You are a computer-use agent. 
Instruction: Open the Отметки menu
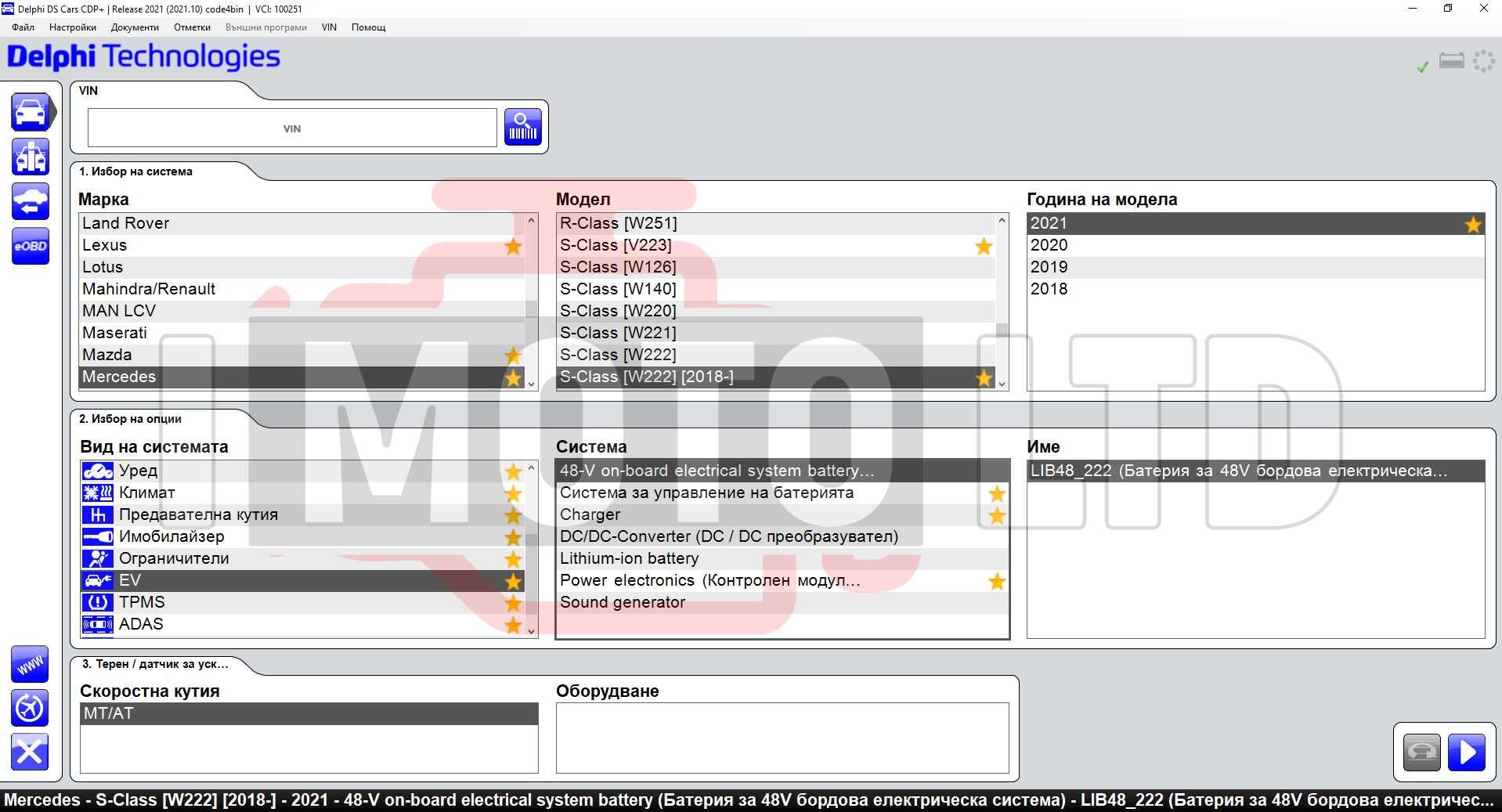click(x=192, y=27)
